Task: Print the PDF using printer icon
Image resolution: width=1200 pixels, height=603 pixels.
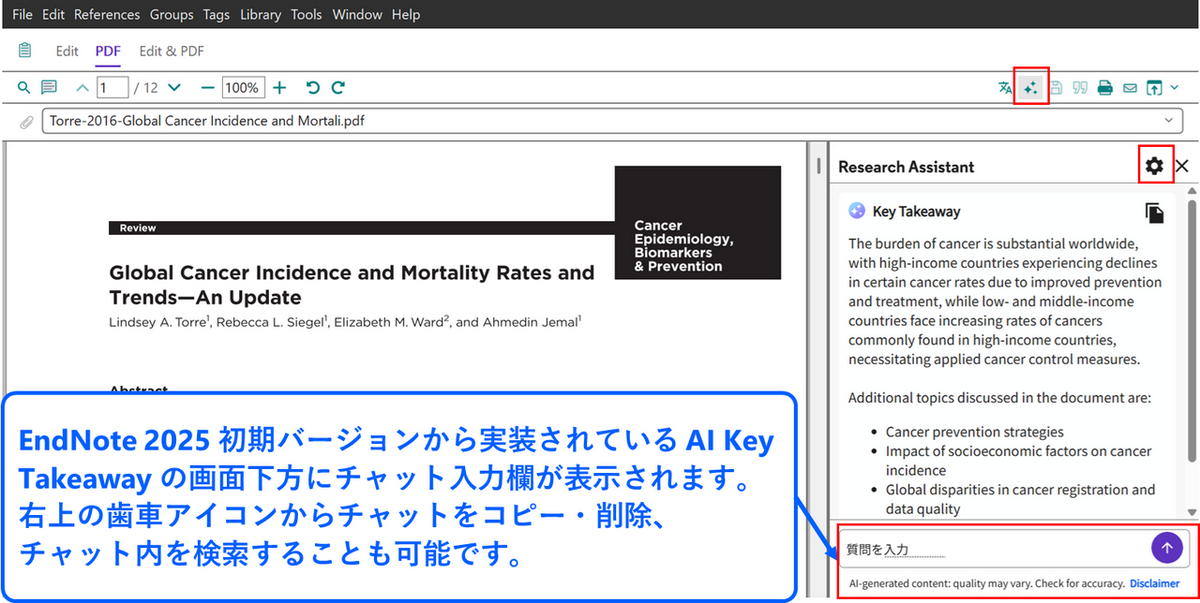Action: coord(1105,88)
